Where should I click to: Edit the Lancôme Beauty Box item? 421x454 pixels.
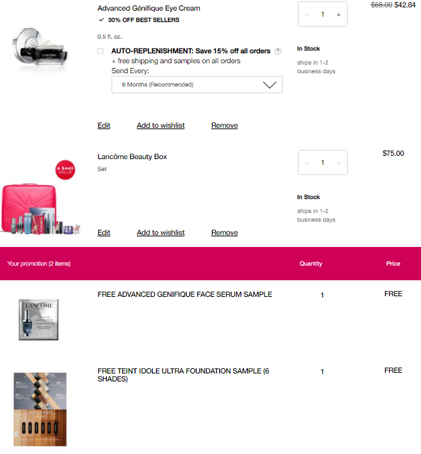104,233
